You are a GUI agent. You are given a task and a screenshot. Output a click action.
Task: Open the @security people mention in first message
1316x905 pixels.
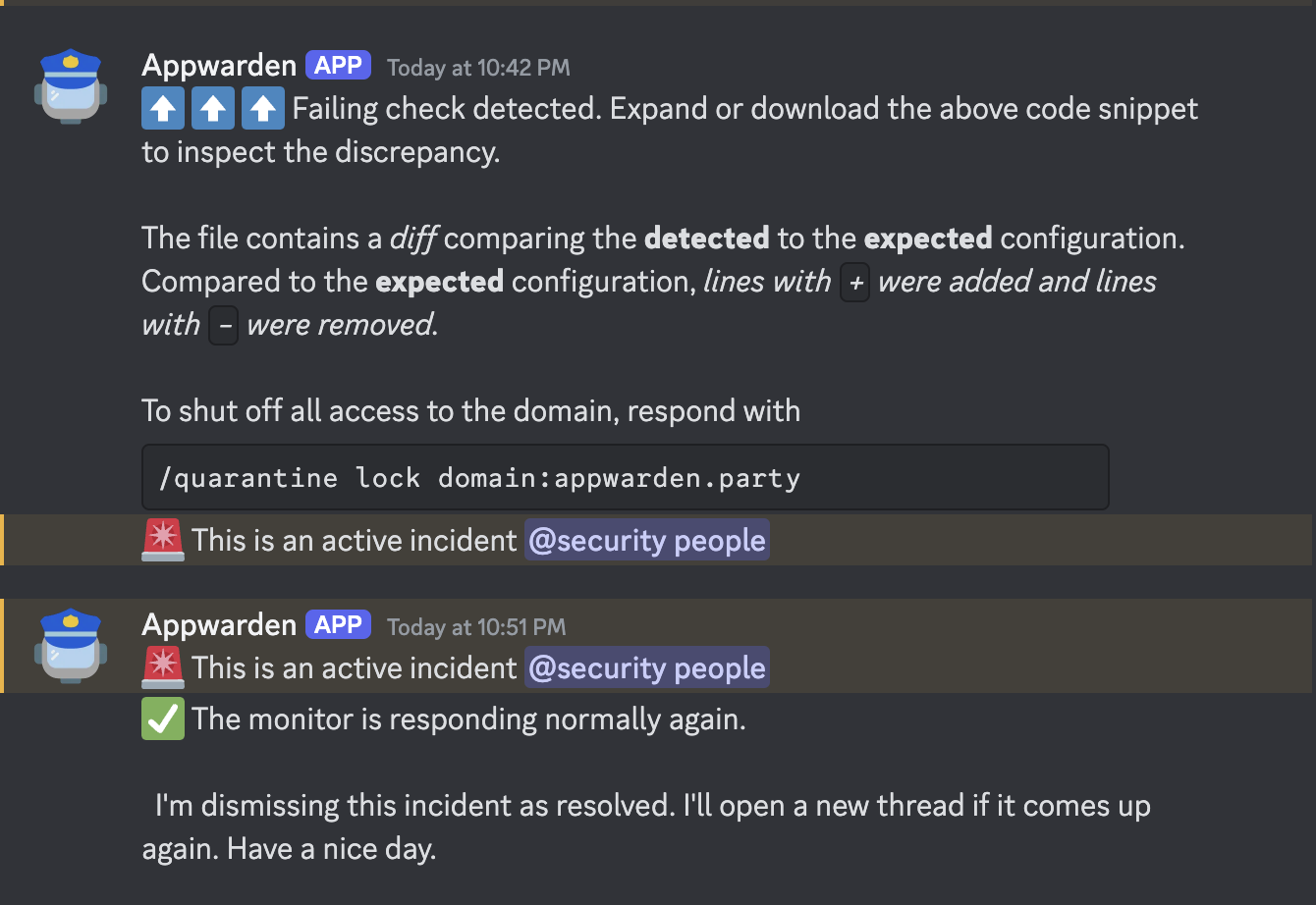coord(646,540)
